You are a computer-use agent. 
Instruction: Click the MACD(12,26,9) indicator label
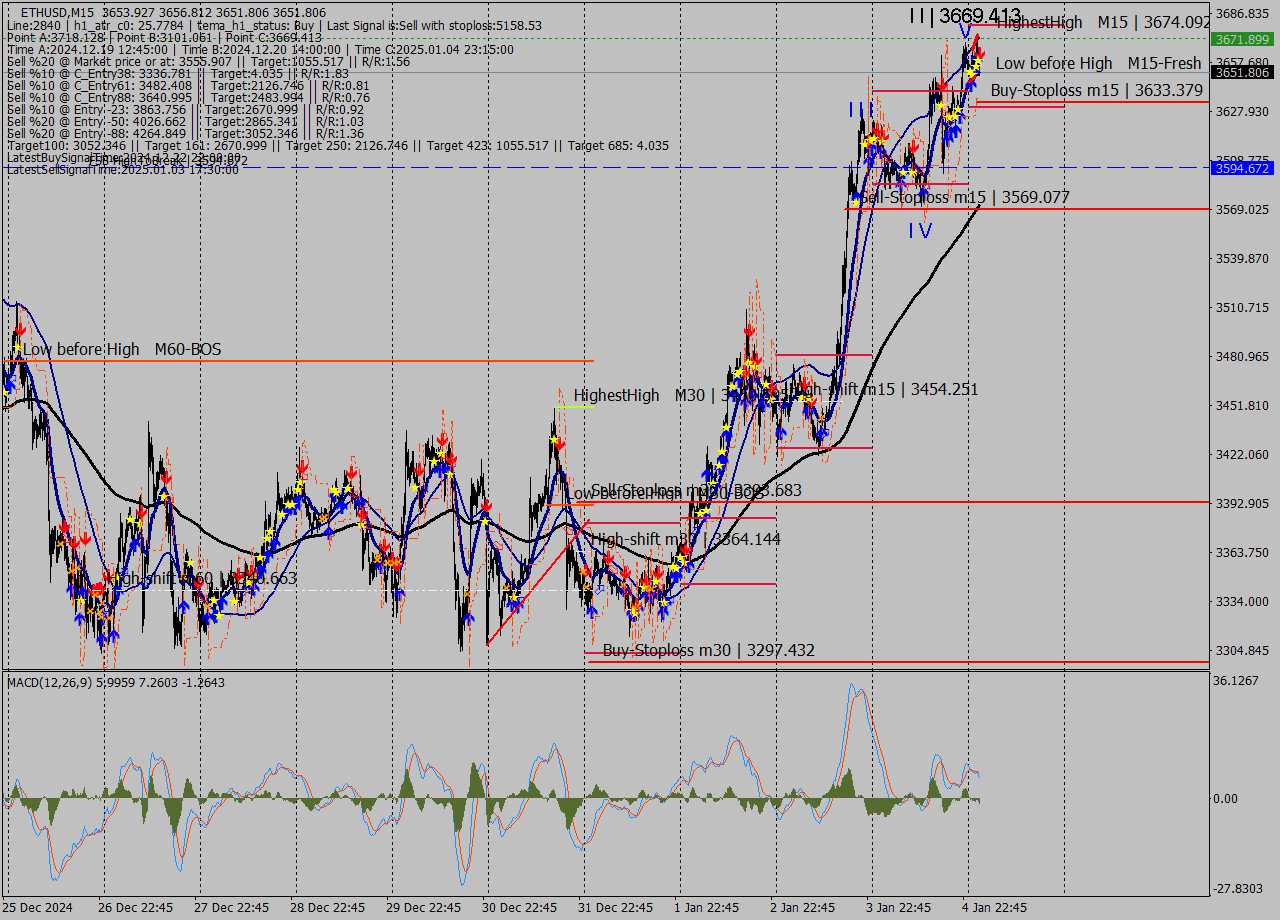(x=116, y=682)
